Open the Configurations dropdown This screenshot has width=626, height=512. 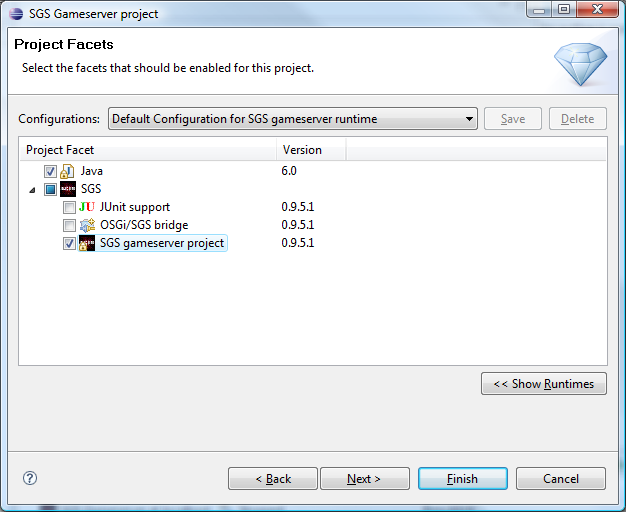point(293,119)
